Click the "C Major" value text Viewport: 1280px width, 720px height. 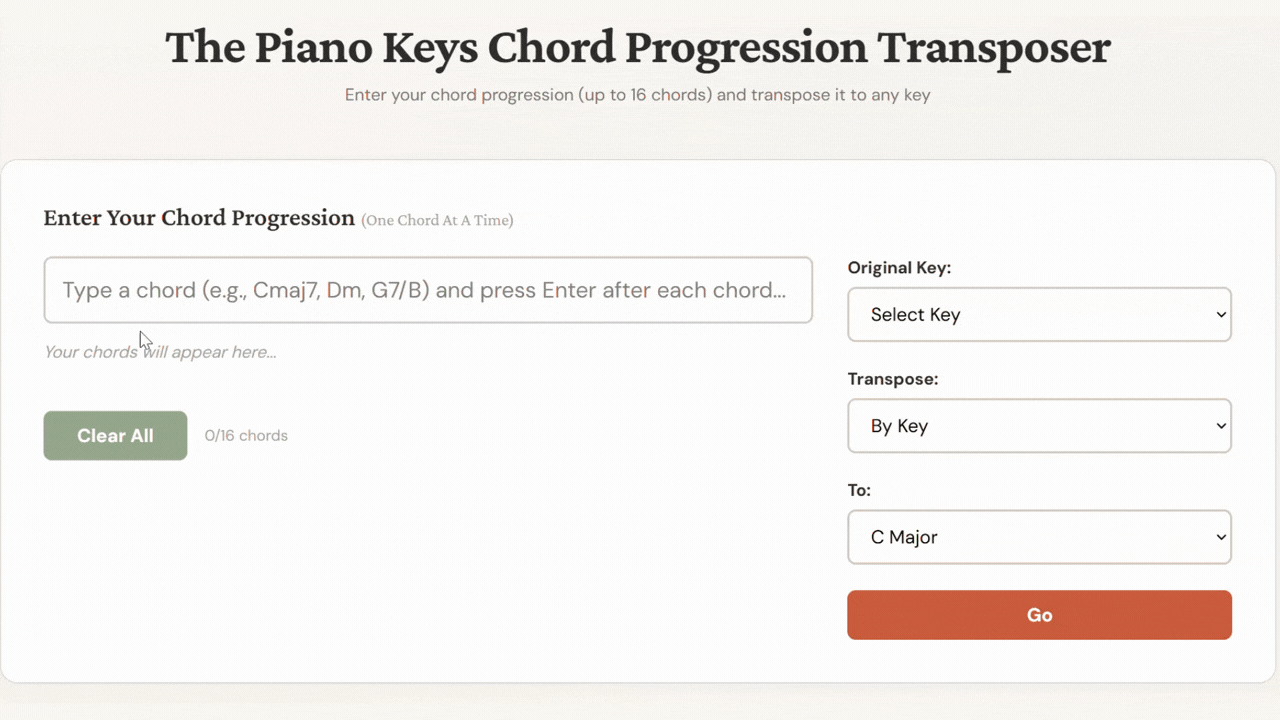pyautogui.click(x=904, y=537)
